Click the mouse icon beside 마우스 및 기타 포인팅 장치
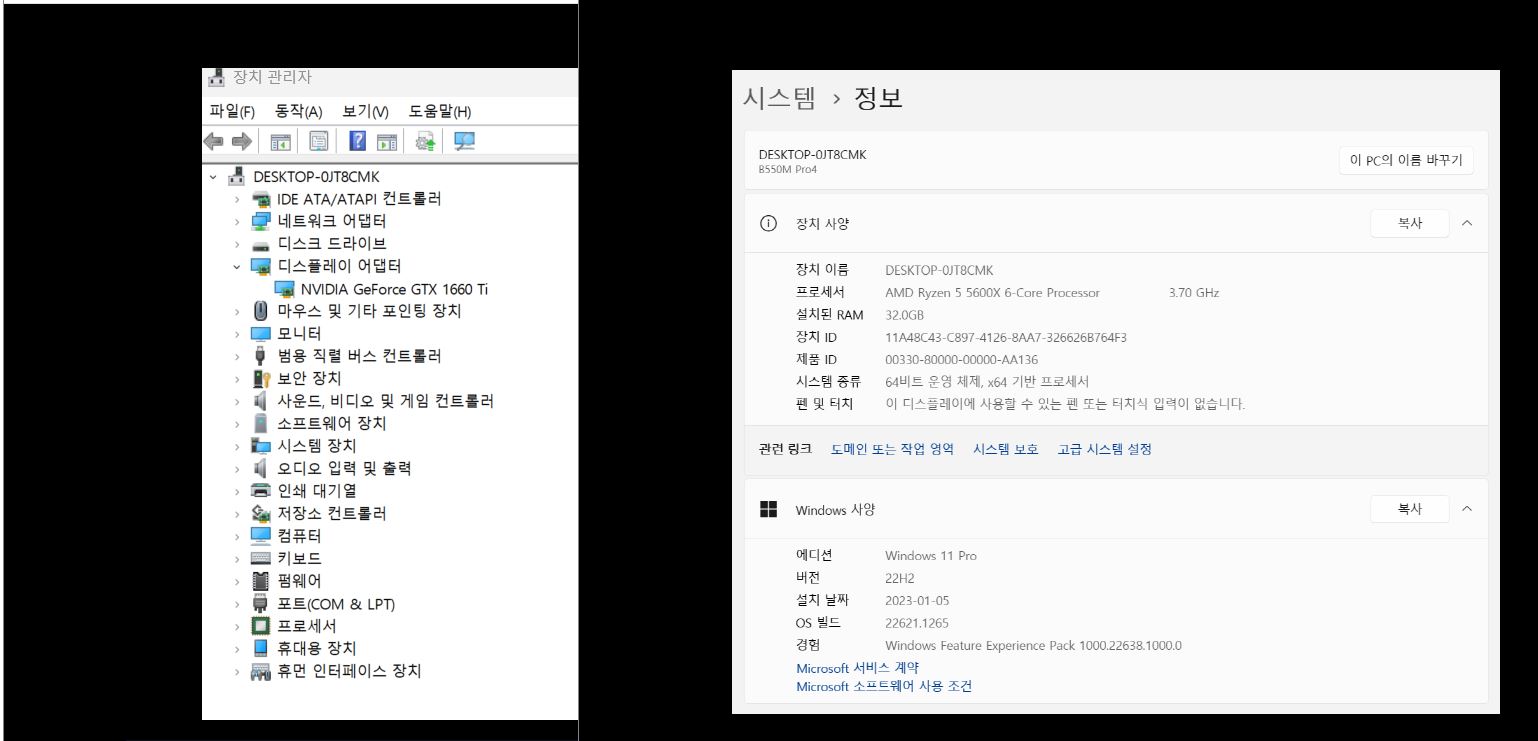The width and height of the screenshot is (1538, 741). click(261, 311)
